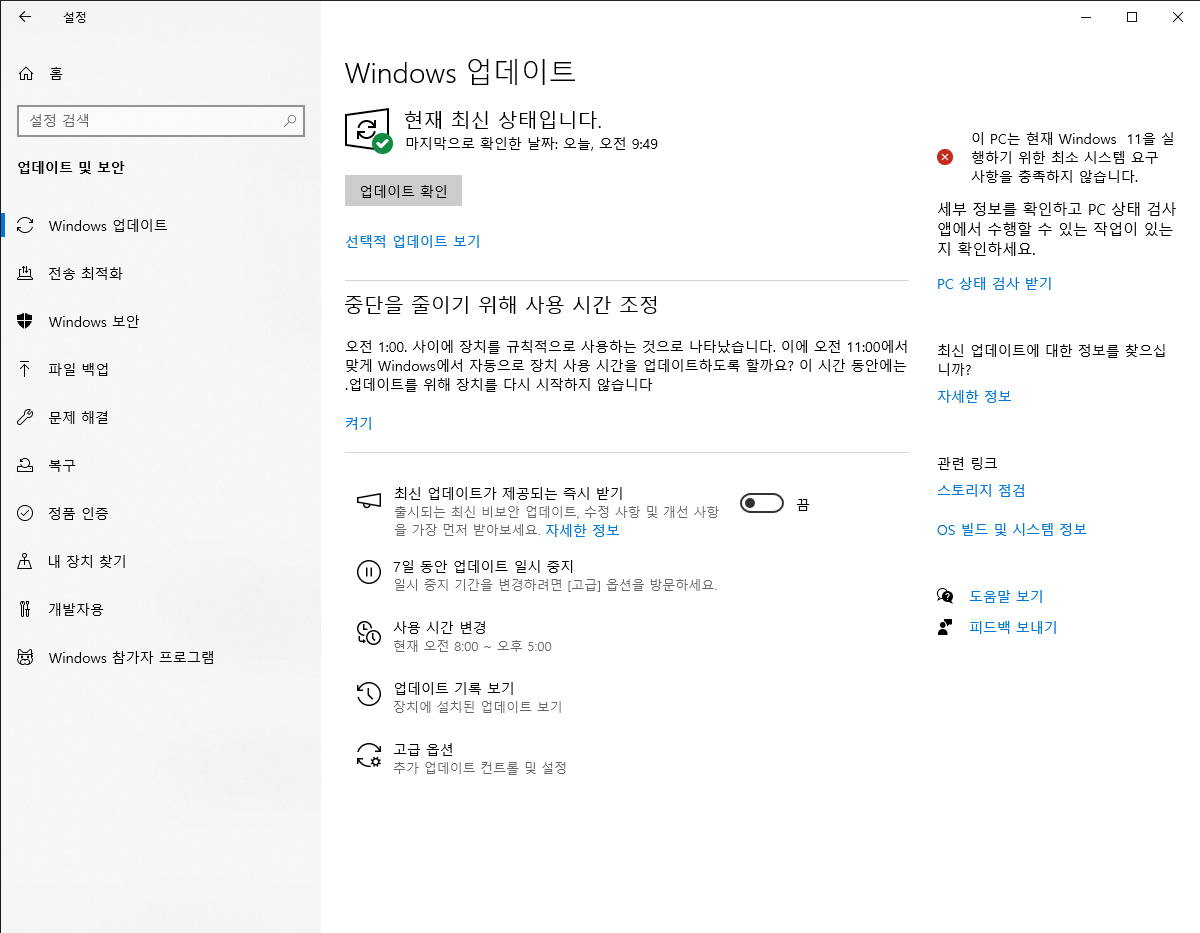Click the 업데이트 및 보안 sidebar heading
Viewport: 1200px width, 933px height.
71,167
